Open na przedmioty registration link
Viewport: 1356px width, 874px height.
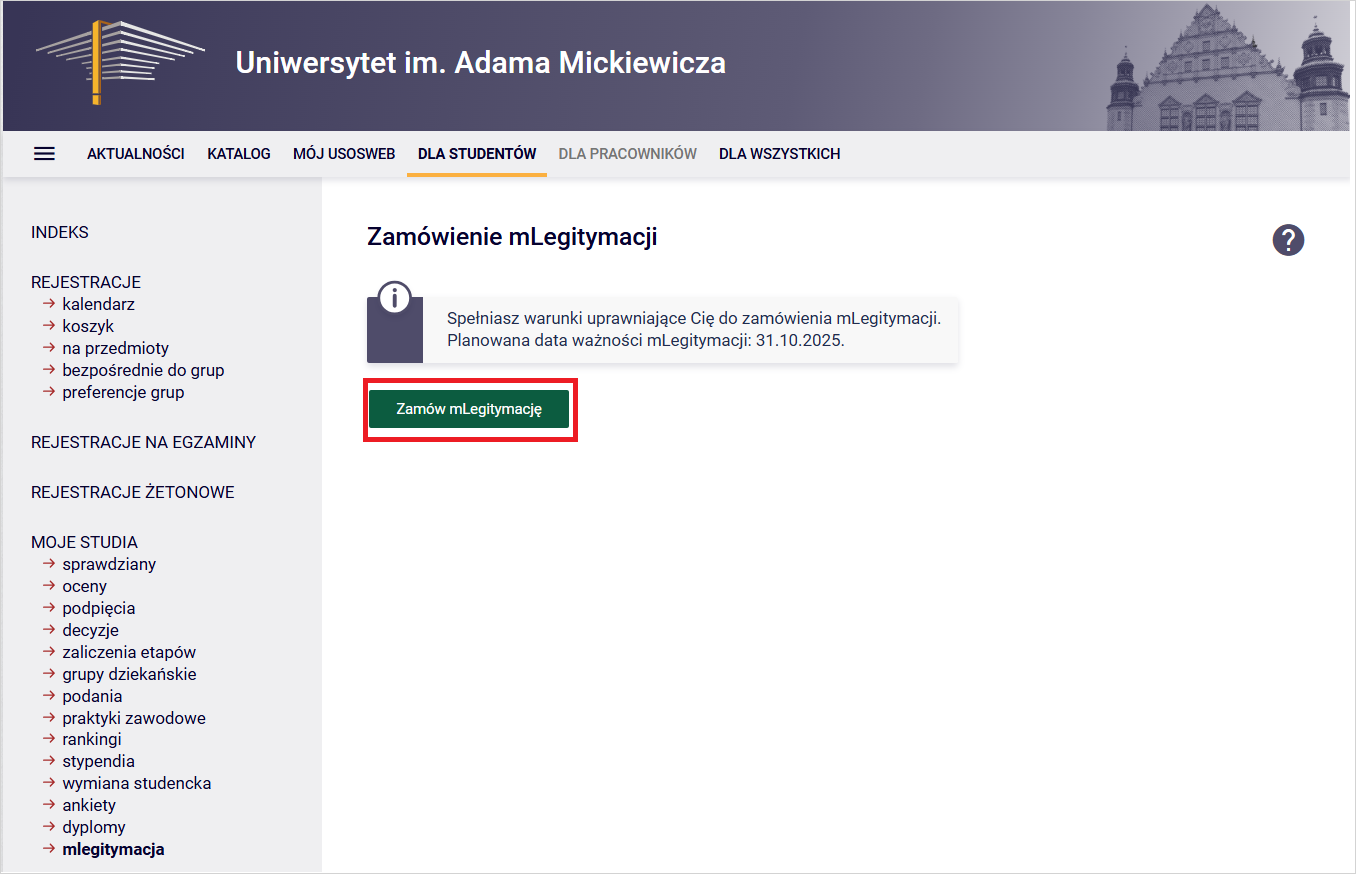tap(115, 348)
